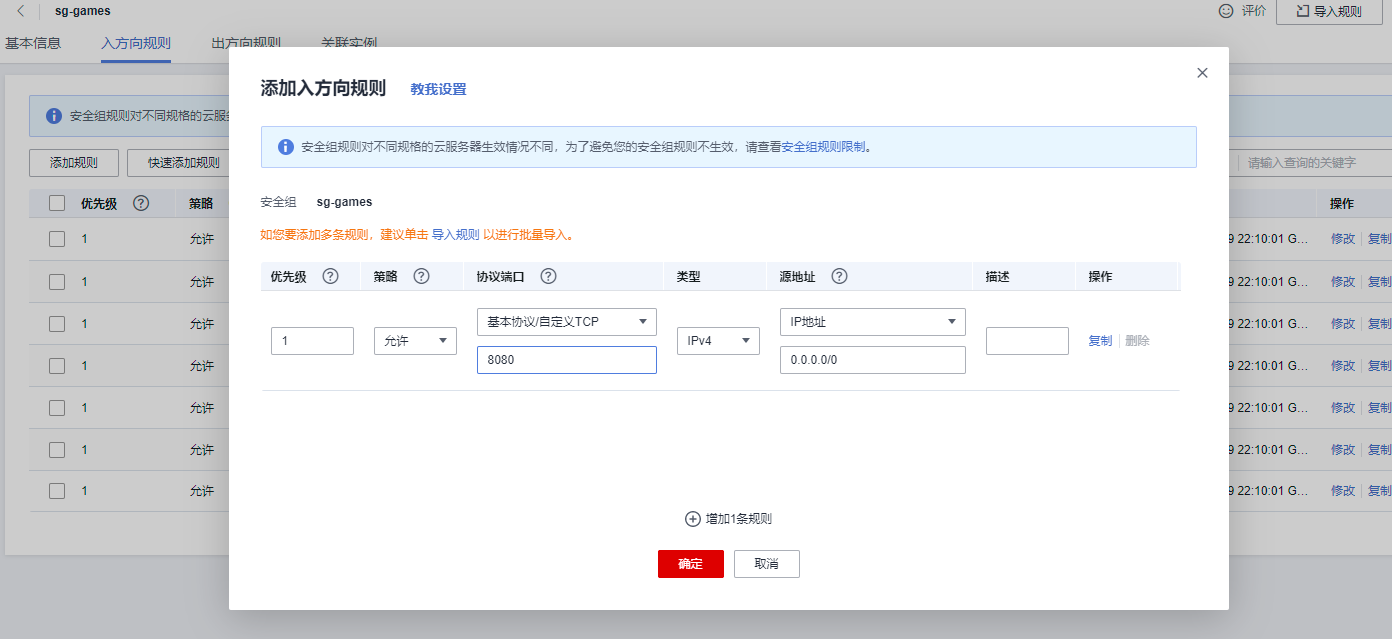Click 评价 text at top right

[1254, 11]
